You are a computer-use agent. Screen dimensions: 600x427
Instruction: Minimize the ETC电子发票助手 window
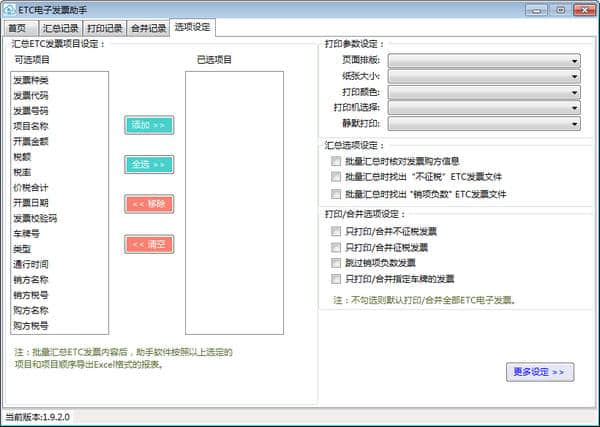coord(536,10)
